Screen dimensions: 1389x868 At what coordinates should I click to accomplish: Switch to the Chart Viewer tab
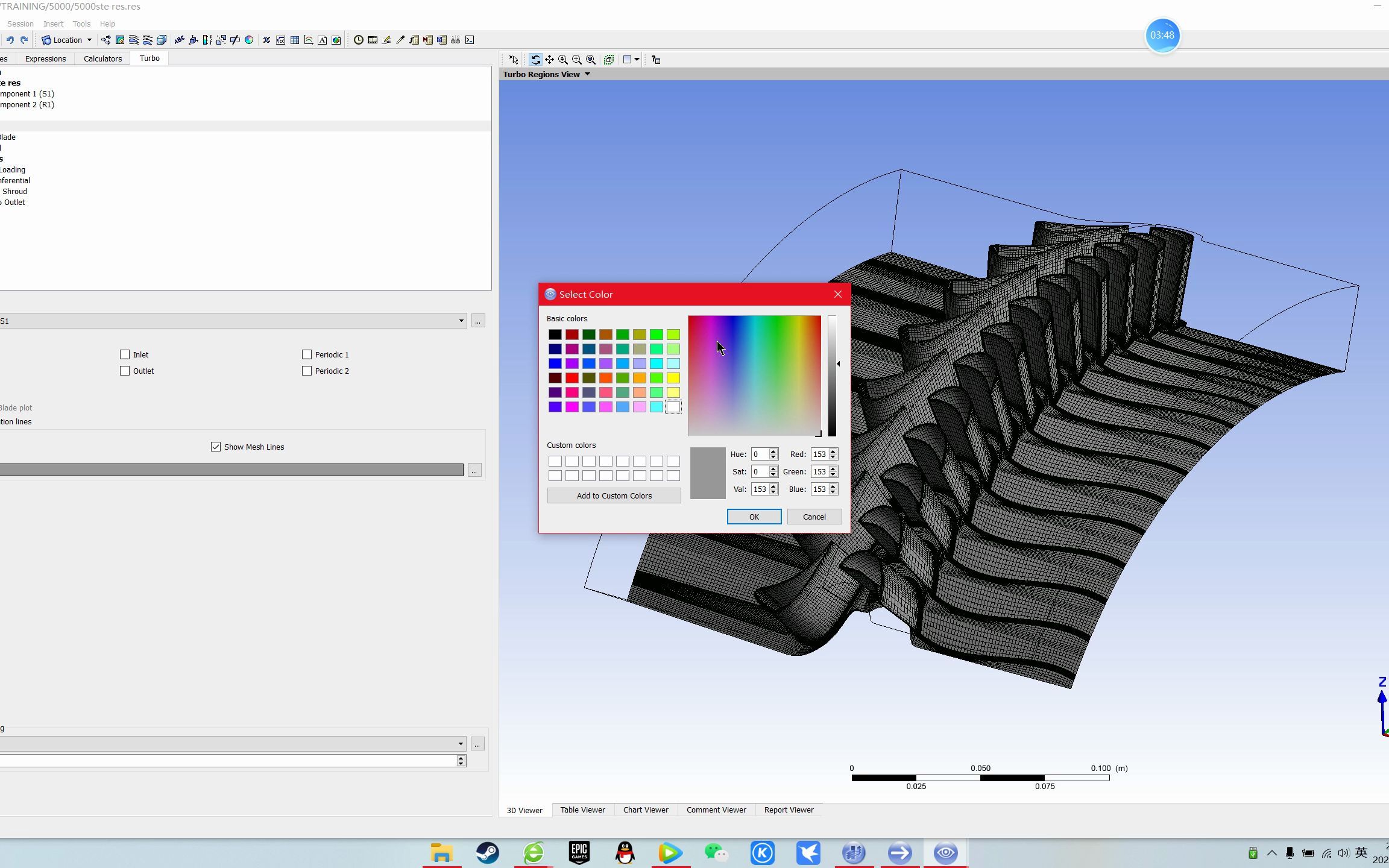645,810
